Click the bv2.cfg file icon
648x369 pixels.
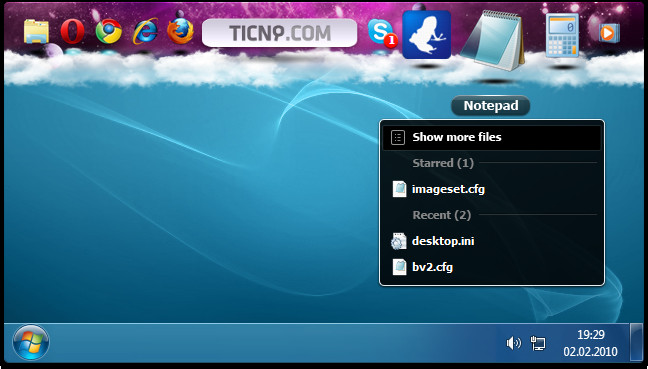coord(399,267)
